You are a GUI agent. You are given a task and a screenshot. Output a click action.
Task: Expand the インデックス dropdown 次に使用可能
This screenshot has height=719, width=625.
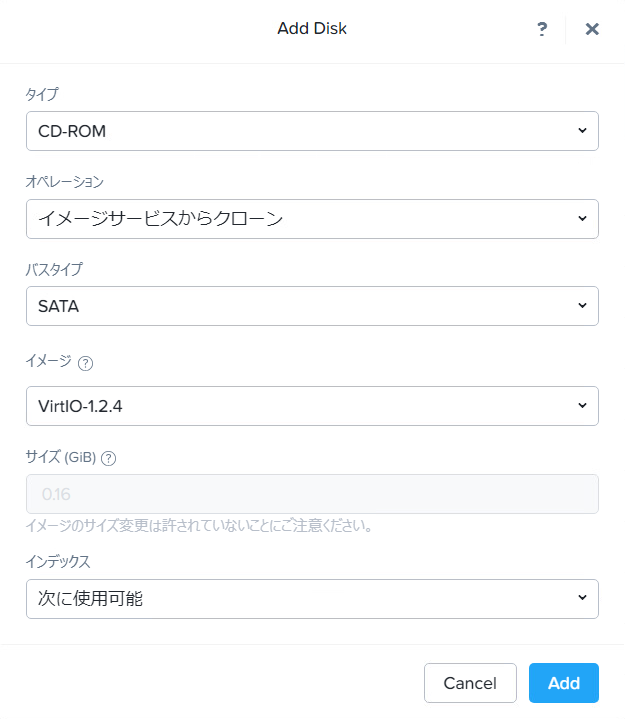312,599
